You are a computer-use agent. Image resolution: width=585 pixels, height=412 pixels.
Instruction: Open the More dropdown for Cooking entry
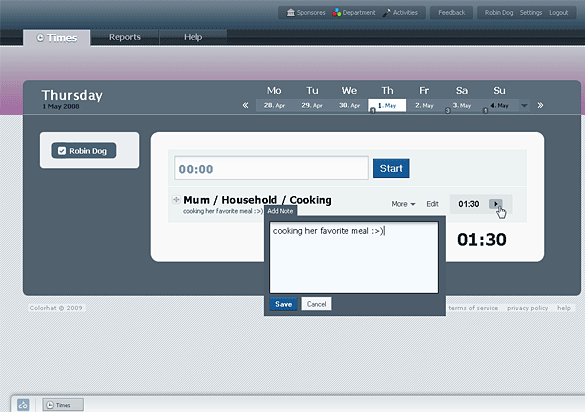[x=403, y=204]
